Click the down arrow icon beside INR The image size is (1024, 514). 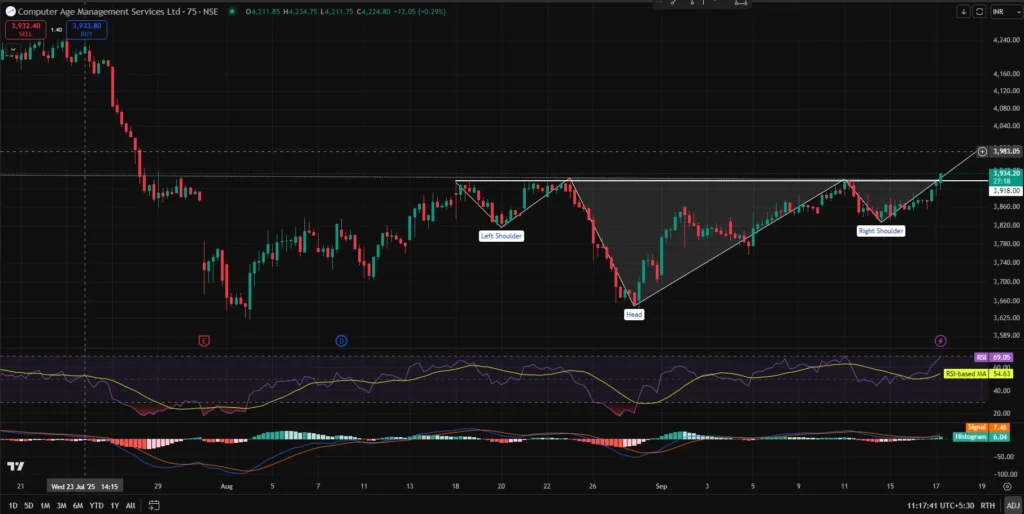pyautogui.click(x=962, y=12)
